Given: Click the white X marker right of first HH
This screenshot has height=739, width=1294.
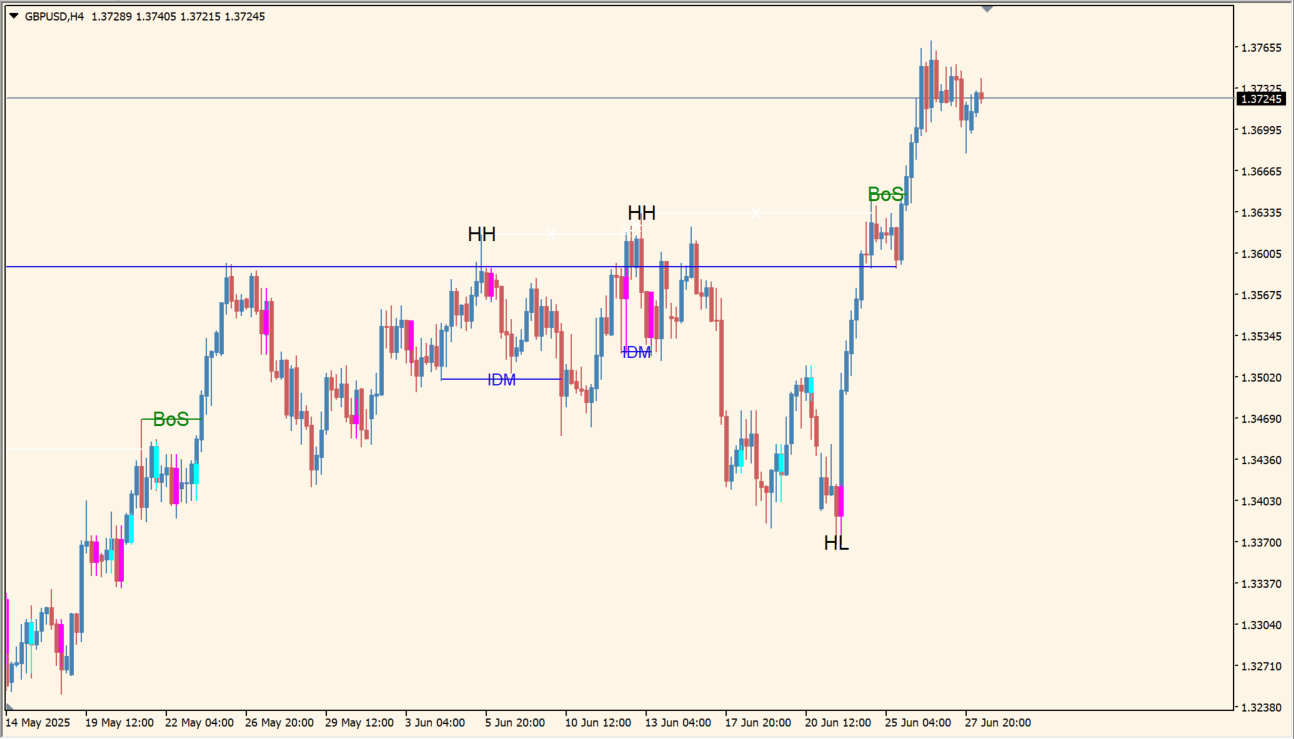Looking at the screenshot, I should (x=551, y=234).
